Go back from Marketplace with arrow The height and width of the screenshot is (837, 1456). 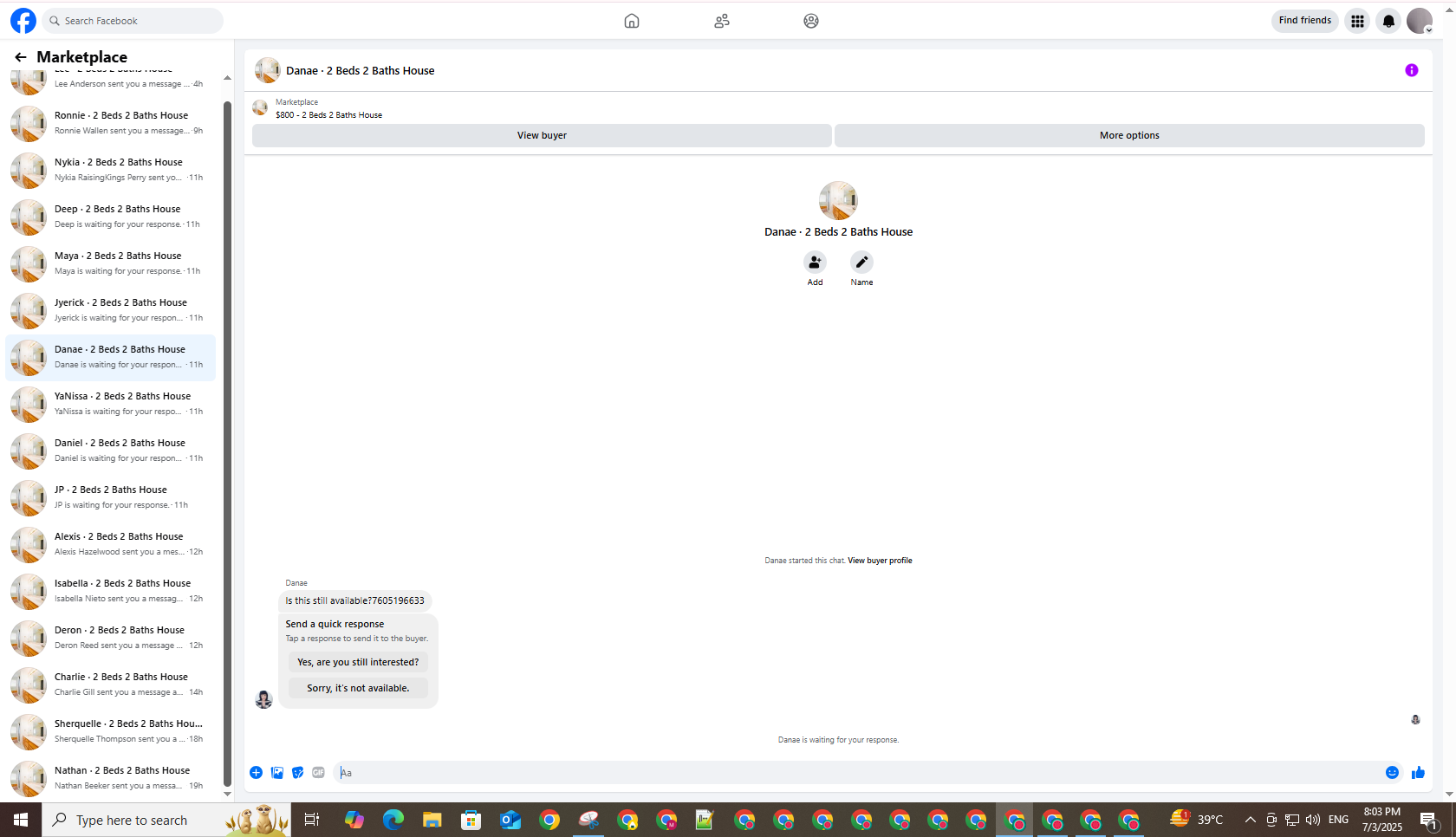tap(21, 57)
